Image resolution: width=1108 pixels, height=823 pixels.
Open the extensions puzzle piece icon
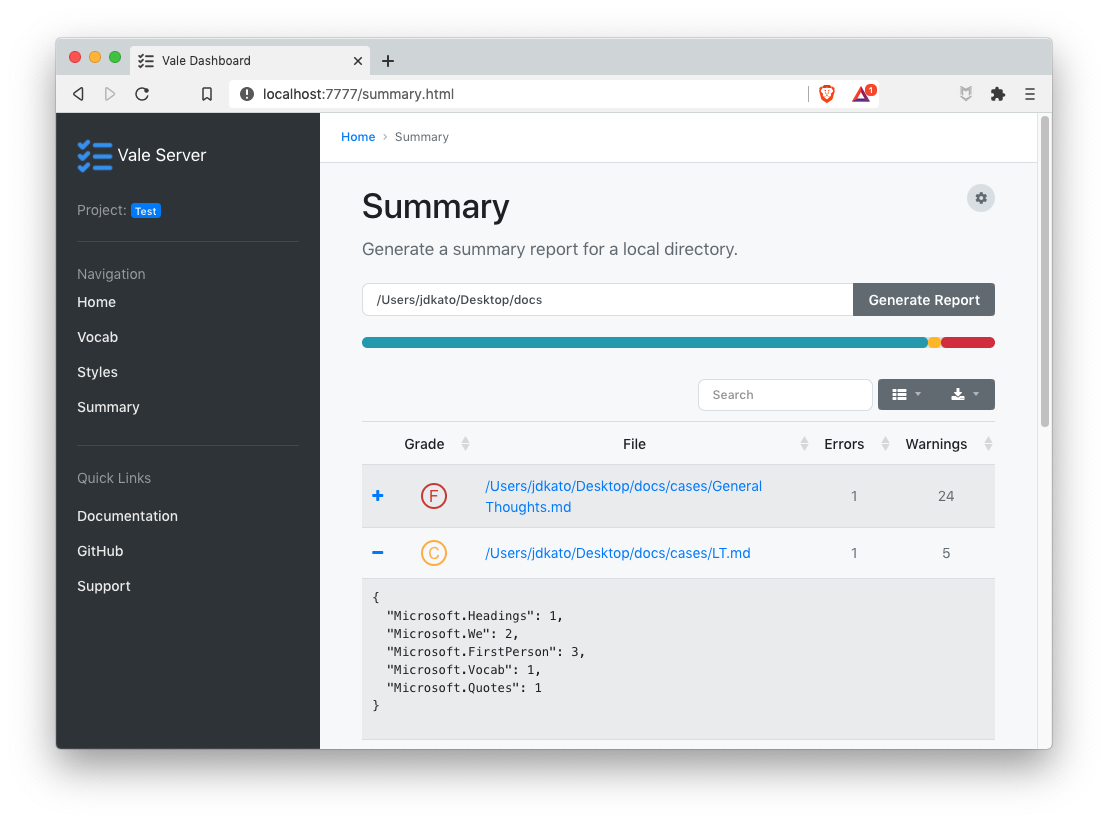coord(998,94)
